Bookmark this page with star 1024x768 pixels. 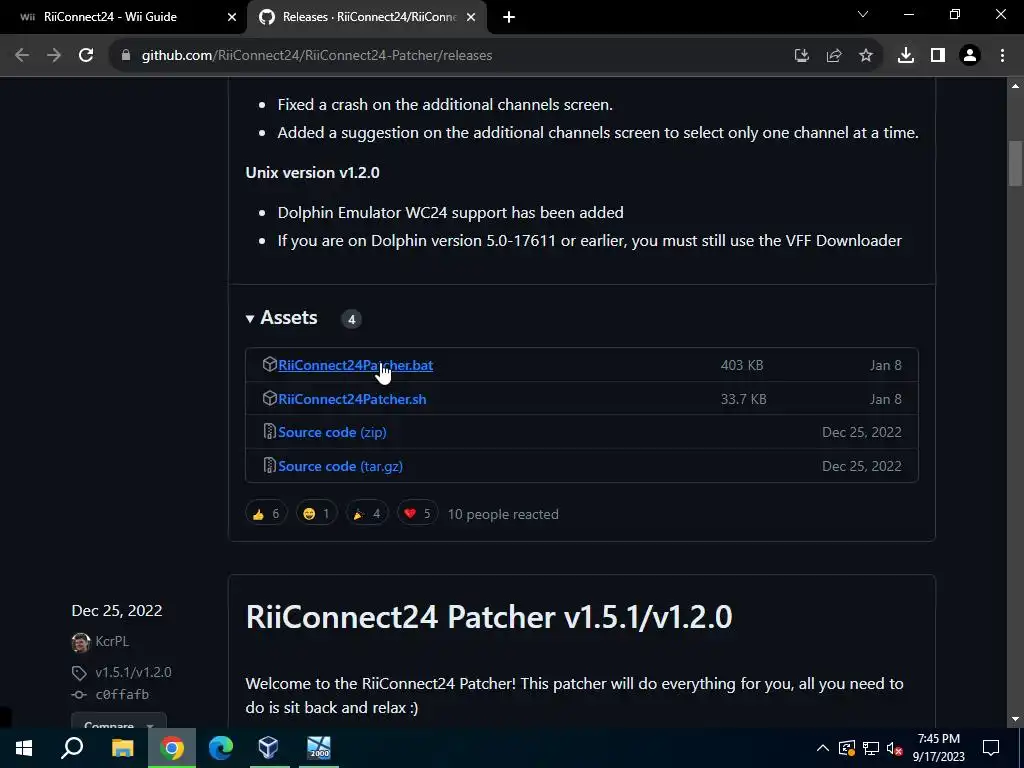click(x=866, y=56)
